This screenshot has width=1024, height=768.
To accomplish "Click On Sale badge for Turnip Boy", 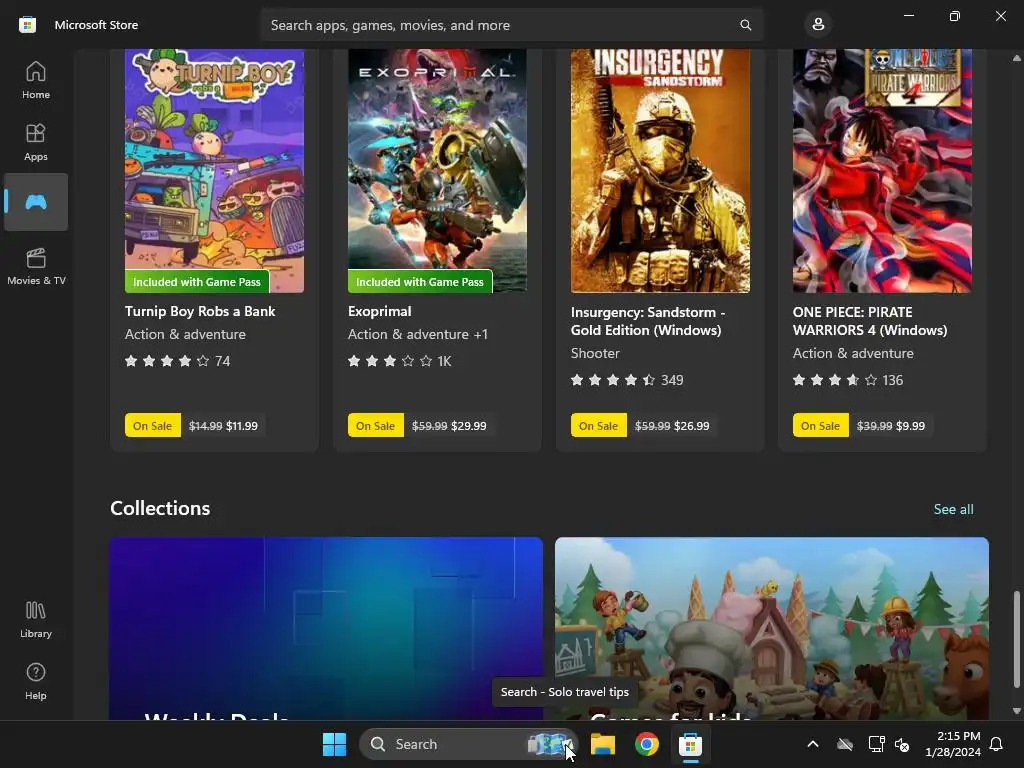I will [x=152, y=425].
